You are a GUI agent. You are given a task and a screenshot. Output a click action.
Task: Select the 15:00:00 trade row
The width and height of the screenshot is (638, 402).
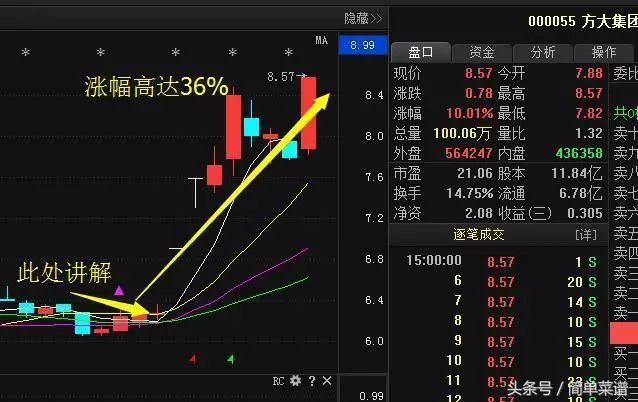pyautogui.click(x=435, y=260)
